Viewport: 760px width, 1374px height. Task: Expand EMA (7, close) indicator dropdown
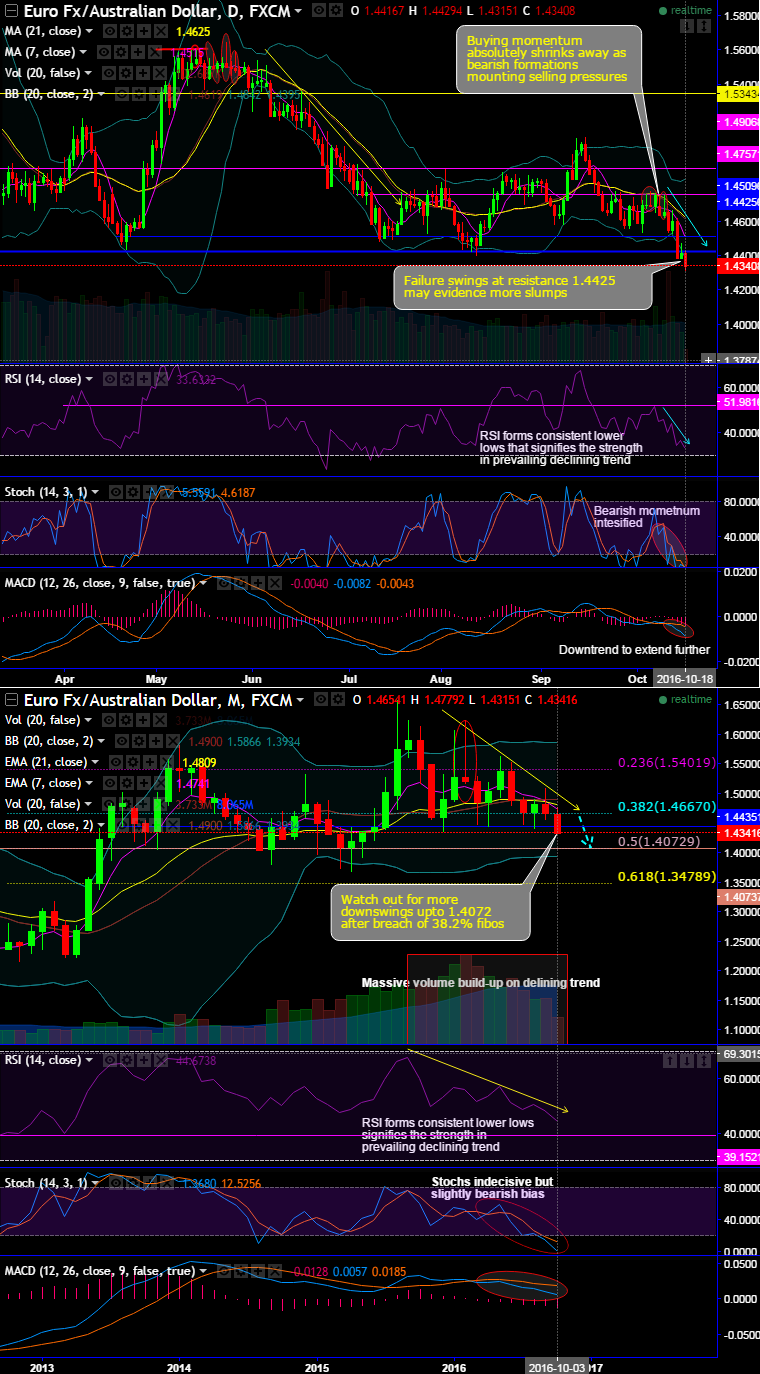click(x=89, y=783)
